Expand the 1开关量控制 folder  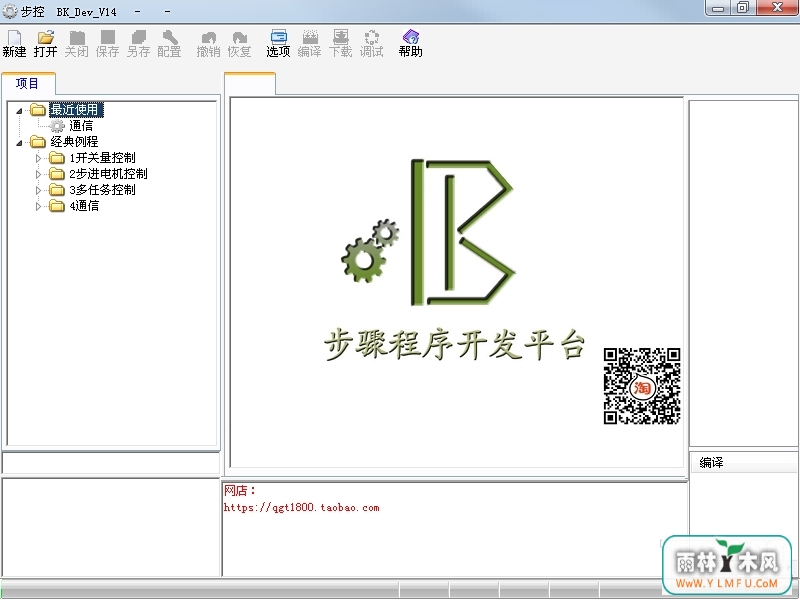(38, 158)
